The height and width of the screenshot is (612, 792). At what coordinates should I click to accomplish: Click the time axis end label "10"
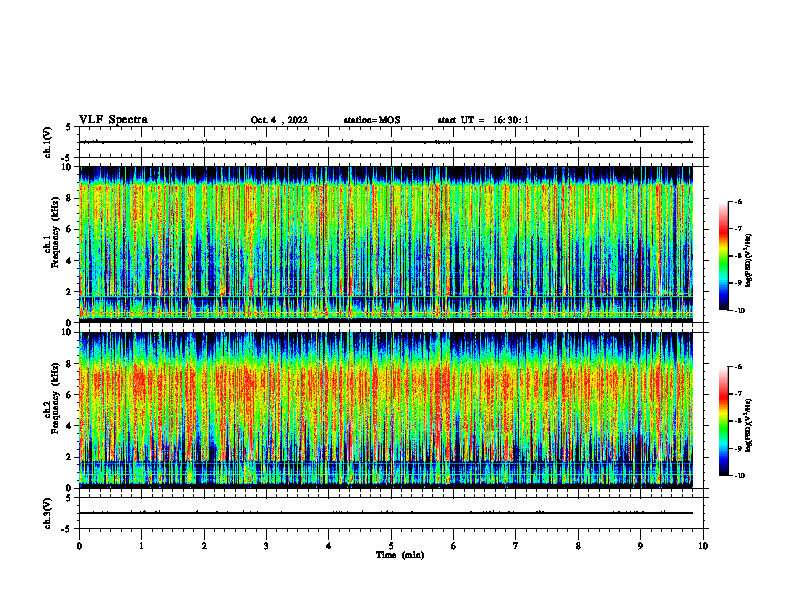coord(703,546)
